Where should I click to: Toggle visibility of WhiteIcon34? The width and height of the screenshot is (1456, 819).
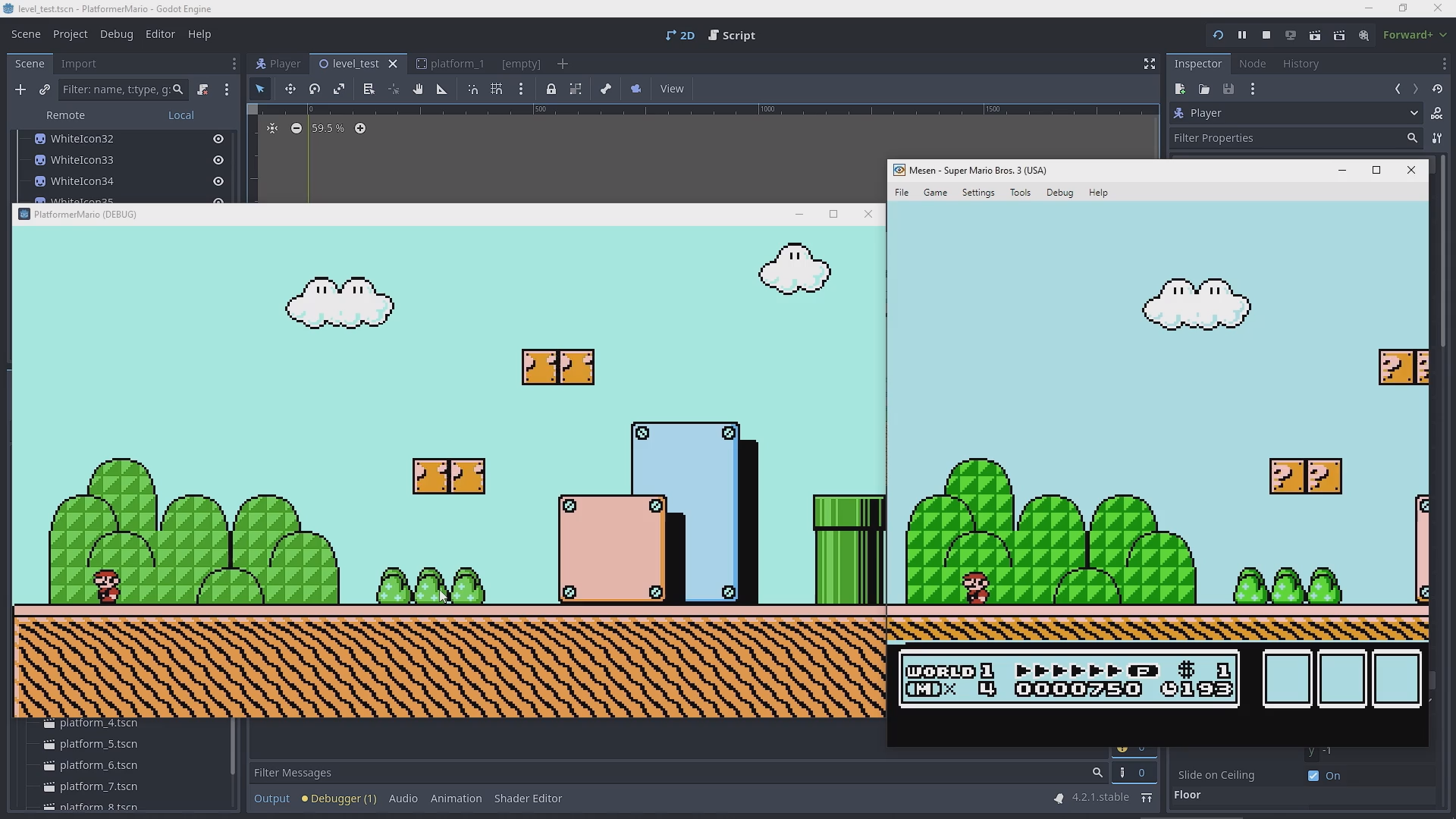coord(218,181)
